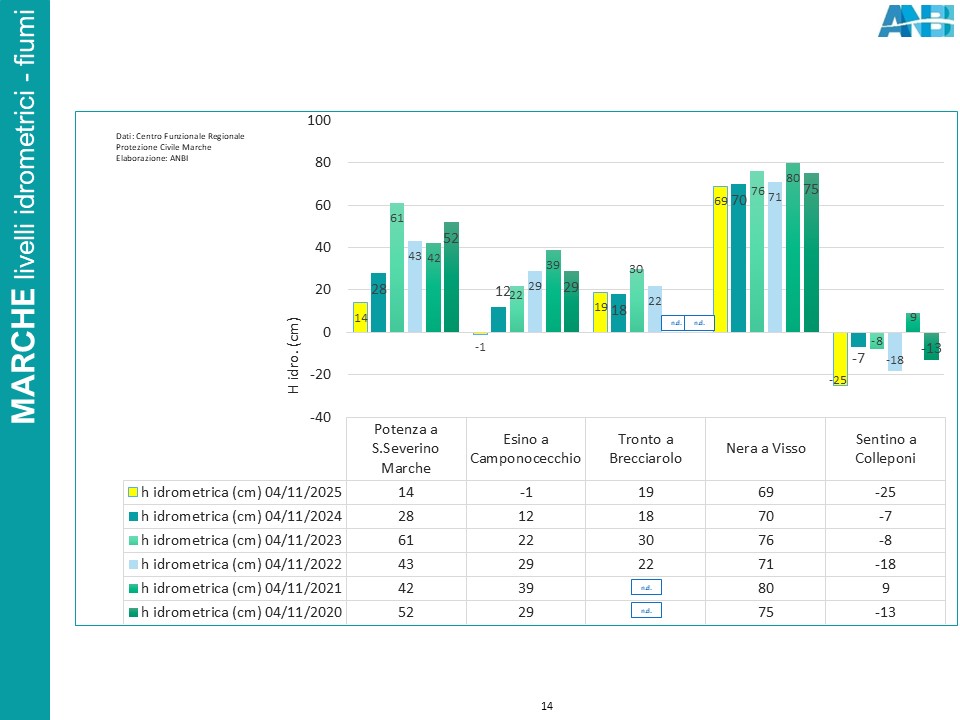
Task: Click the 'Tronto a Brecciarolo' column header
Action: click(645, 448)
